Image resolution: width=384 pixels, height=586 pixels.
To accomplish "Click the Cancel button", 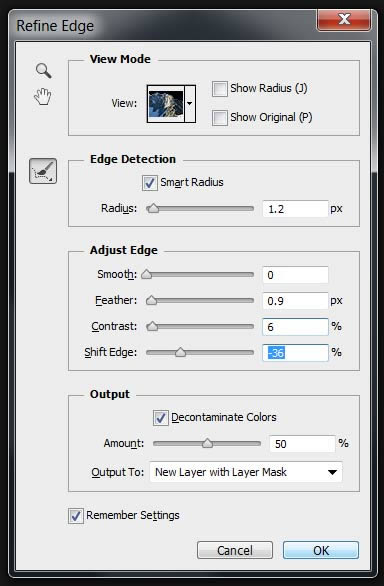I will pyautogui.click(x=235, y=550).
